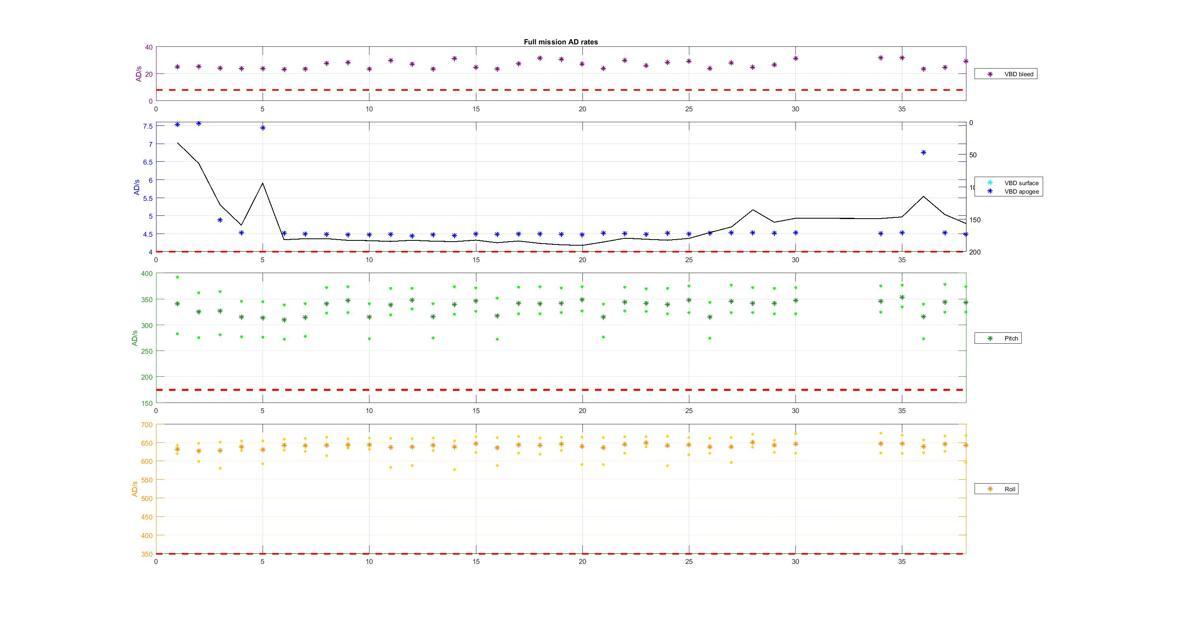The image size is (1200, 622).
Task: Click the 50 tick on the right-hand axis
Action: click(974, 155)
